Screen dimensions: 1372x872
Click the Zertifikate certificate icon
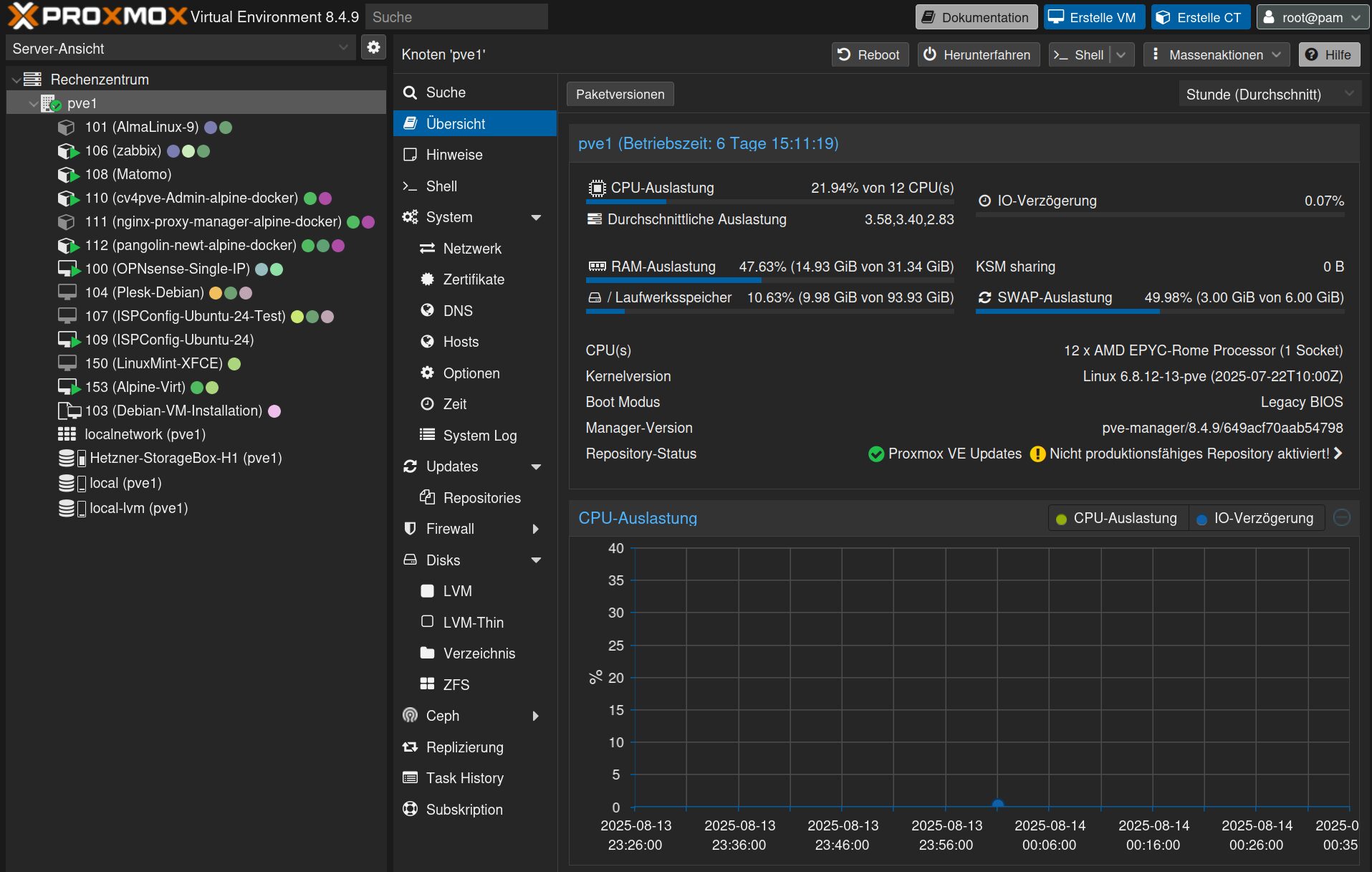click(427, 279)
